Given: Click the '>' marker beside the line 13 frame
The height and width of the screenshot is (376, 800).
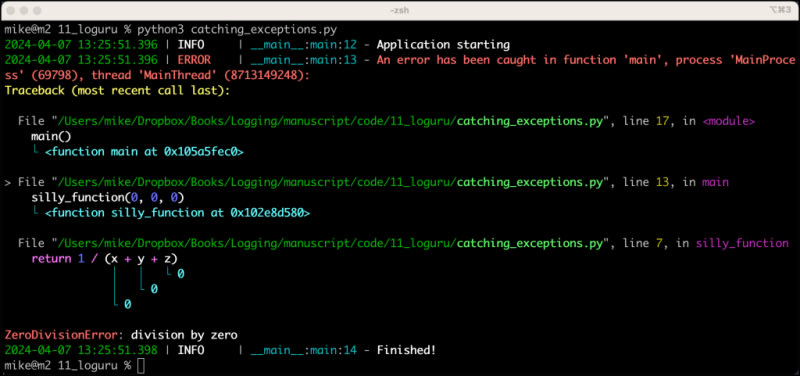Looking at the screenshot, I should 8,182.
